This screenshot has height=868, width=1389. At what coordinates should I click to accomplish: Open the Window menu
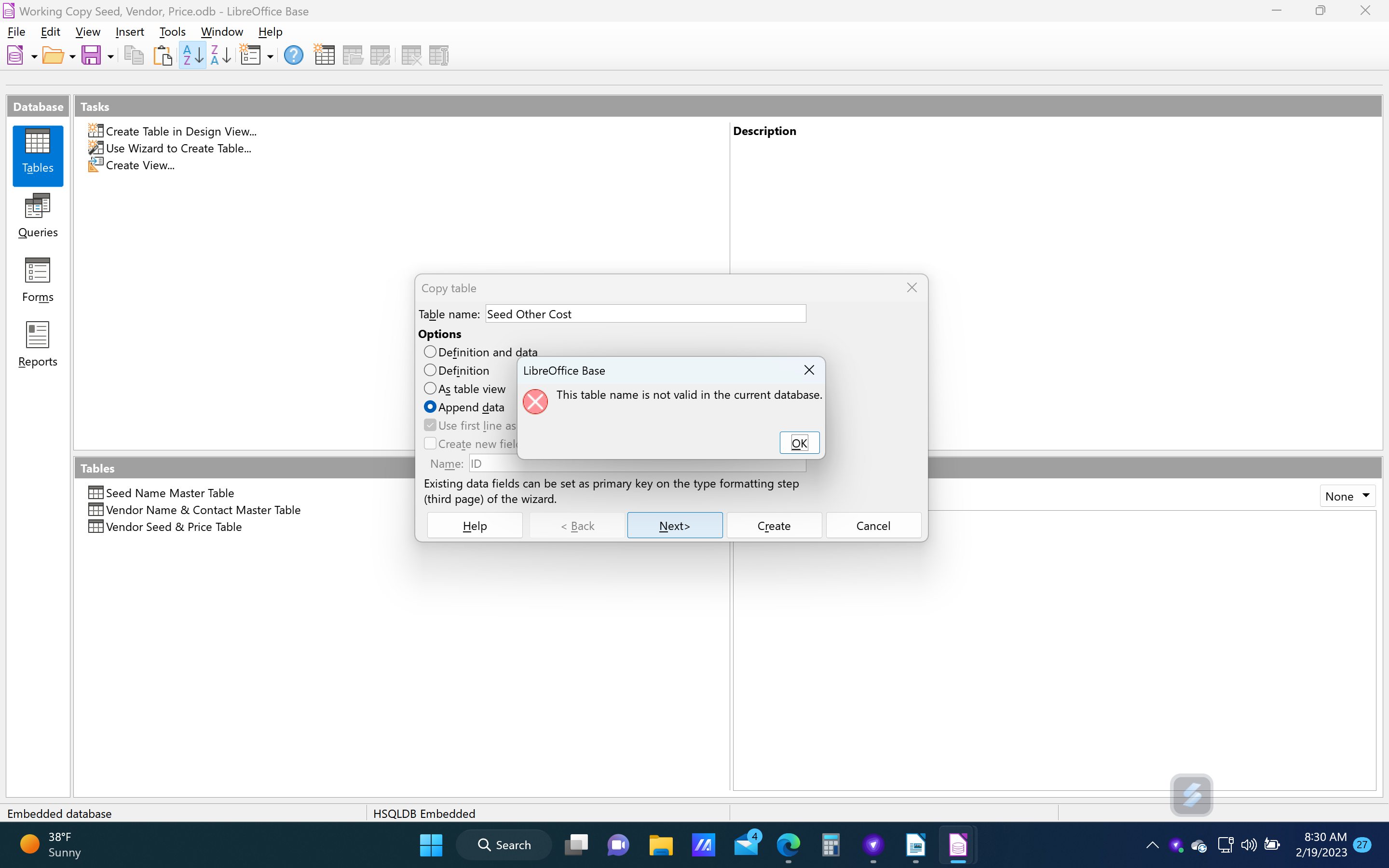tap(222, 31)
